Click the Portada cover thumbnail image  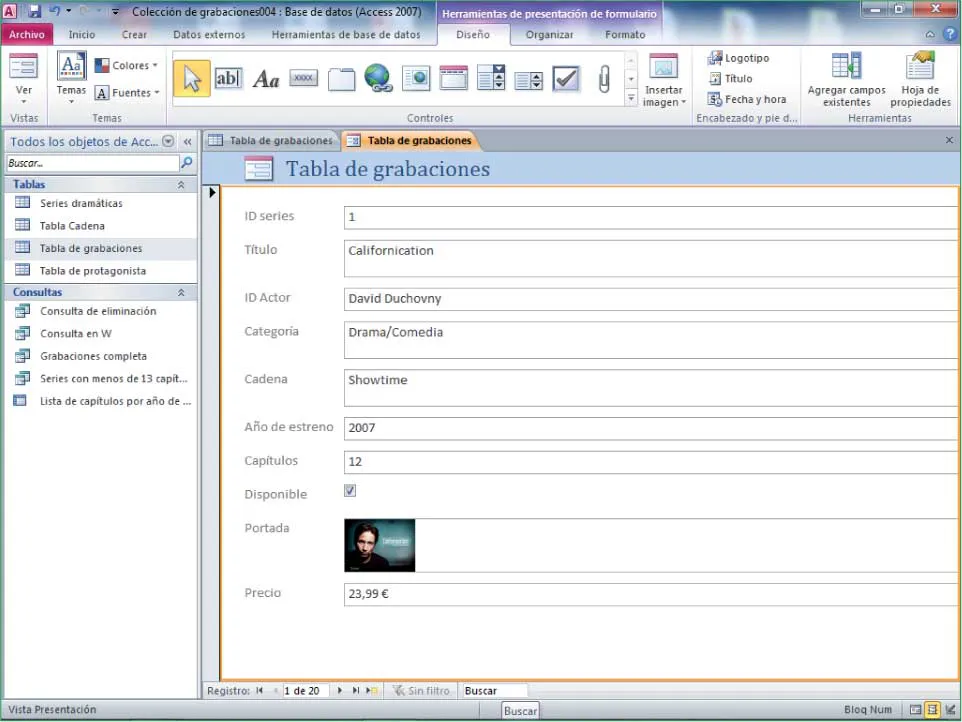[x=380, y=545]
